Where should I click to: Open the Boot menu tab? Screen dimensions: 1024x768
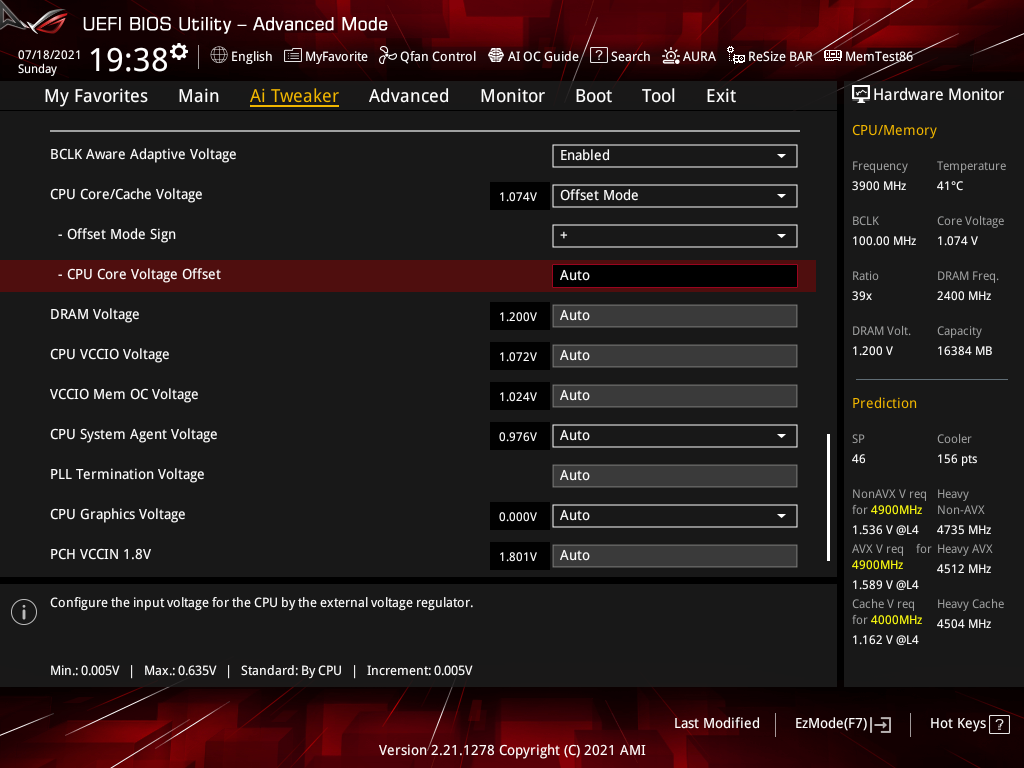tap(593, 95)
